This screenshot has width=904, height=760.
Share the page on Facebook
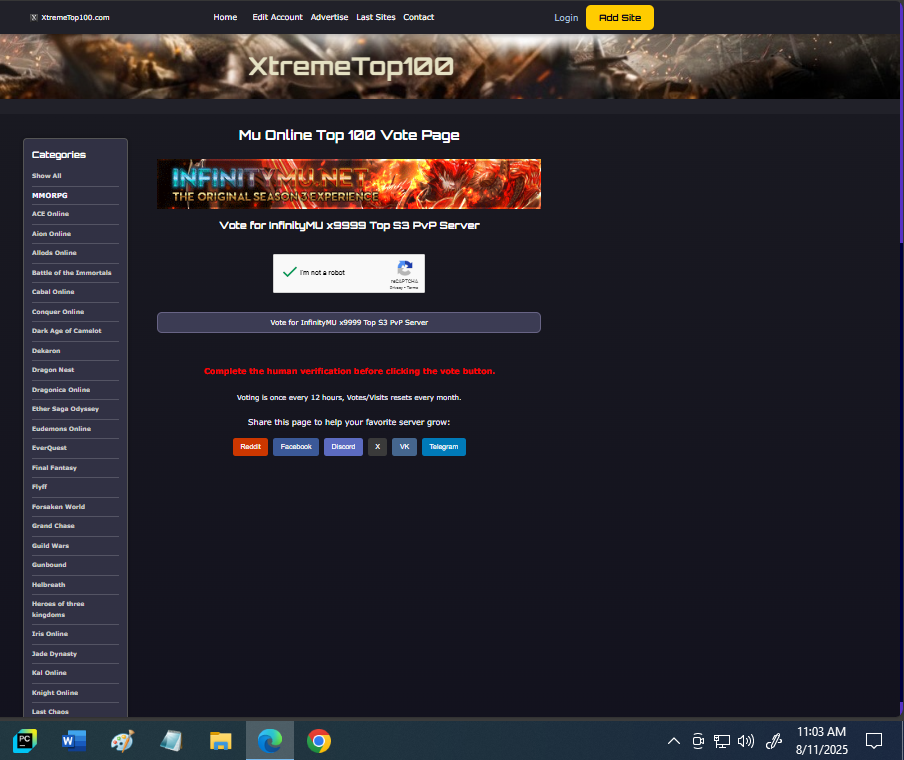[x=296, y=447]
